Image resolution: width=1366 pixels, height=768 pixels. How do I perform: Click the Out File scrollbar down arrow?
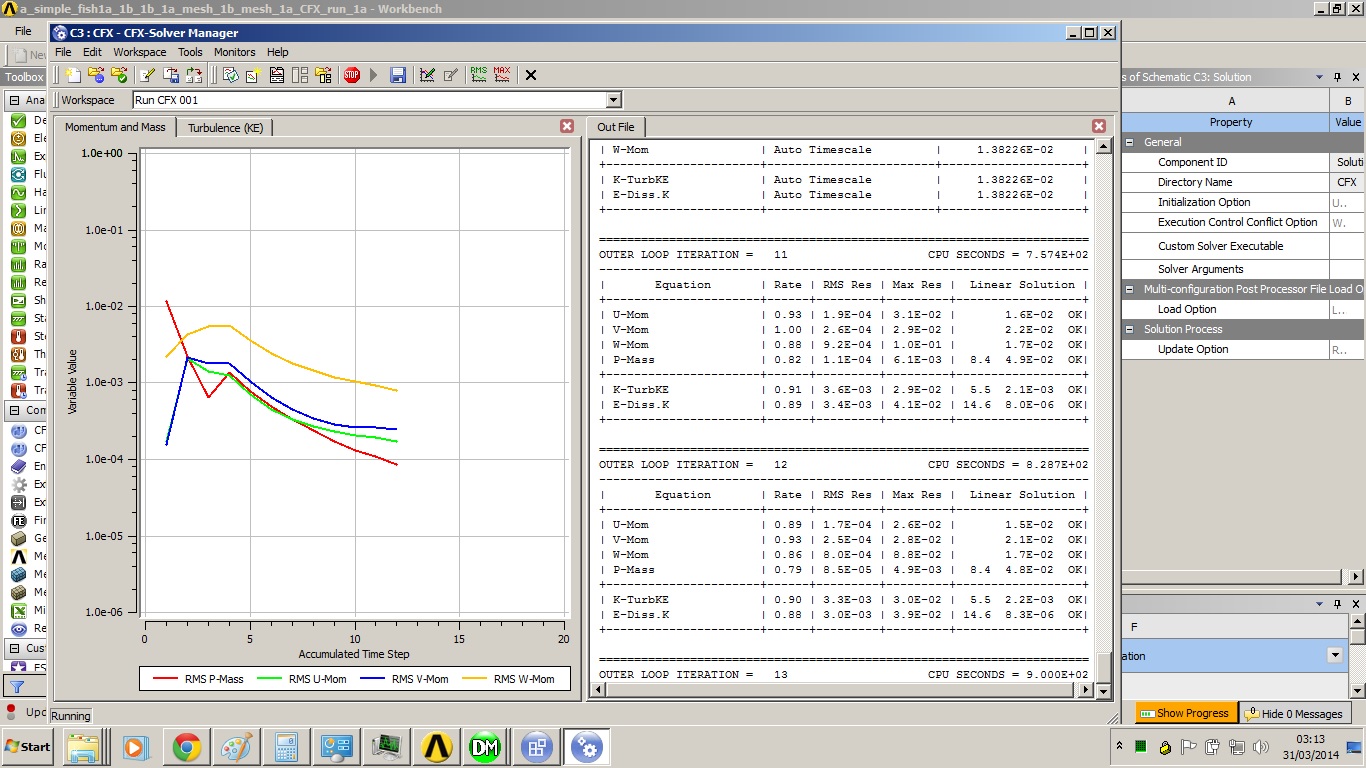pos(1104,690)
